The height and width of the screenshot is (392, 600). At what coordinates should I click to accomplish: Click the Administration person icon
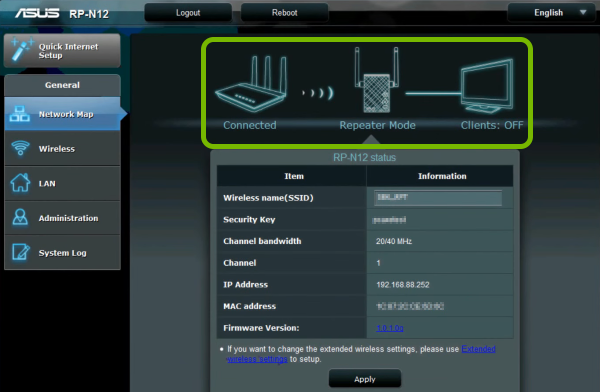[x=20, y=217]
